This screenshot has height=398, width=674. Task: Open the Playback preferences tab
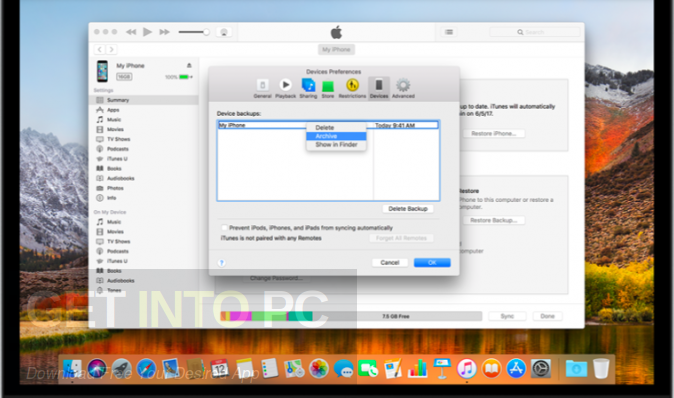coord(285,89)
